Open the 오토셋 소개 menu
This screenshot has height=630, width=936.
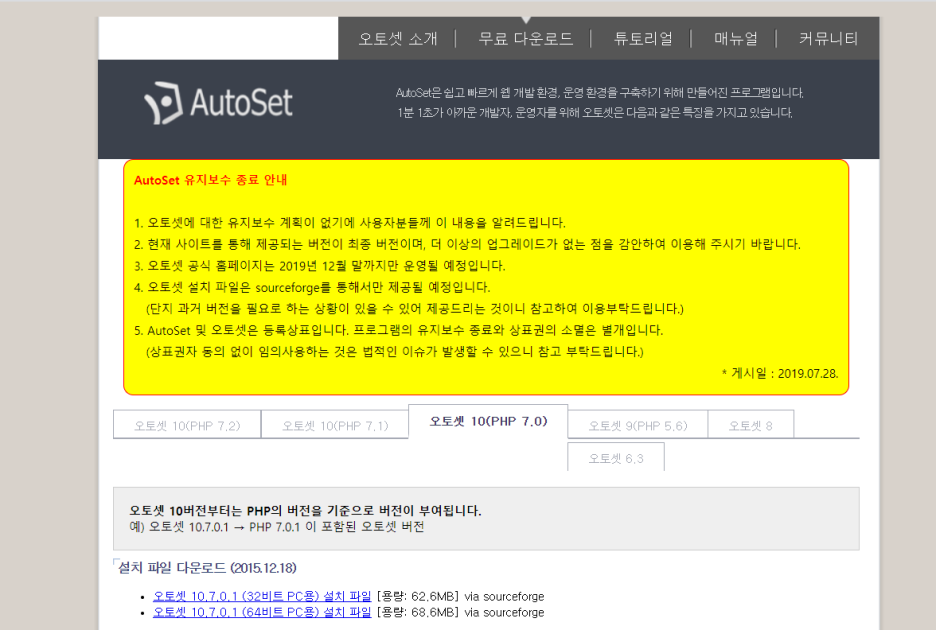pyautogui.click(x=398, y=39)
